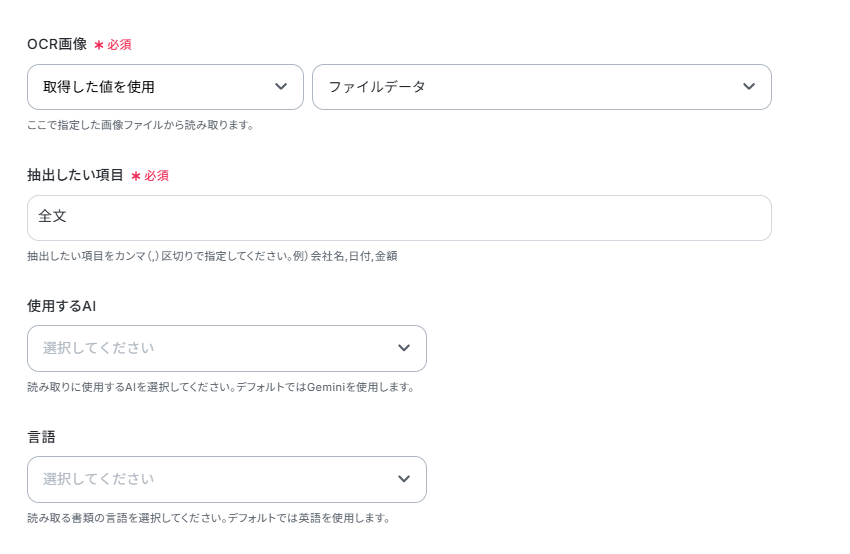Click the chevron arrow on ファイルデータ dropdown
Image resolution: width=850 pixels, height=554 pixels.
click(749, 87)
